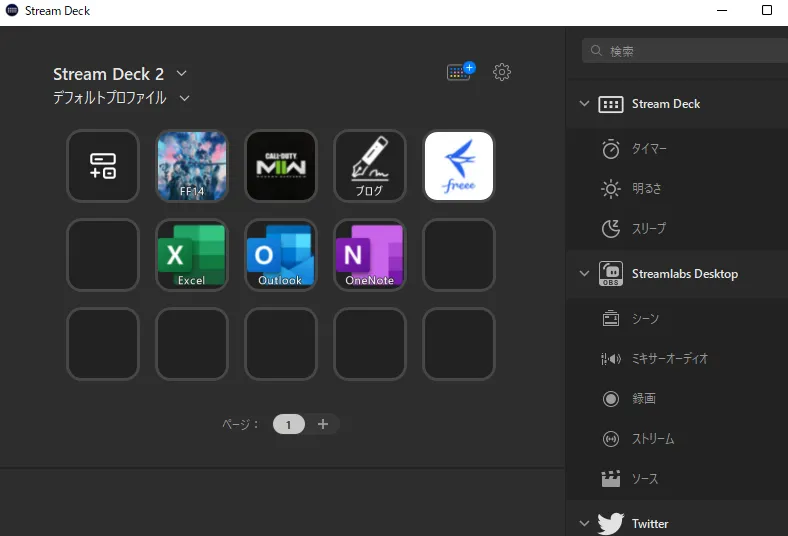Select empty key right of OneNote
Viewport: 788px width, 536px height.
(x=459, y=255)
